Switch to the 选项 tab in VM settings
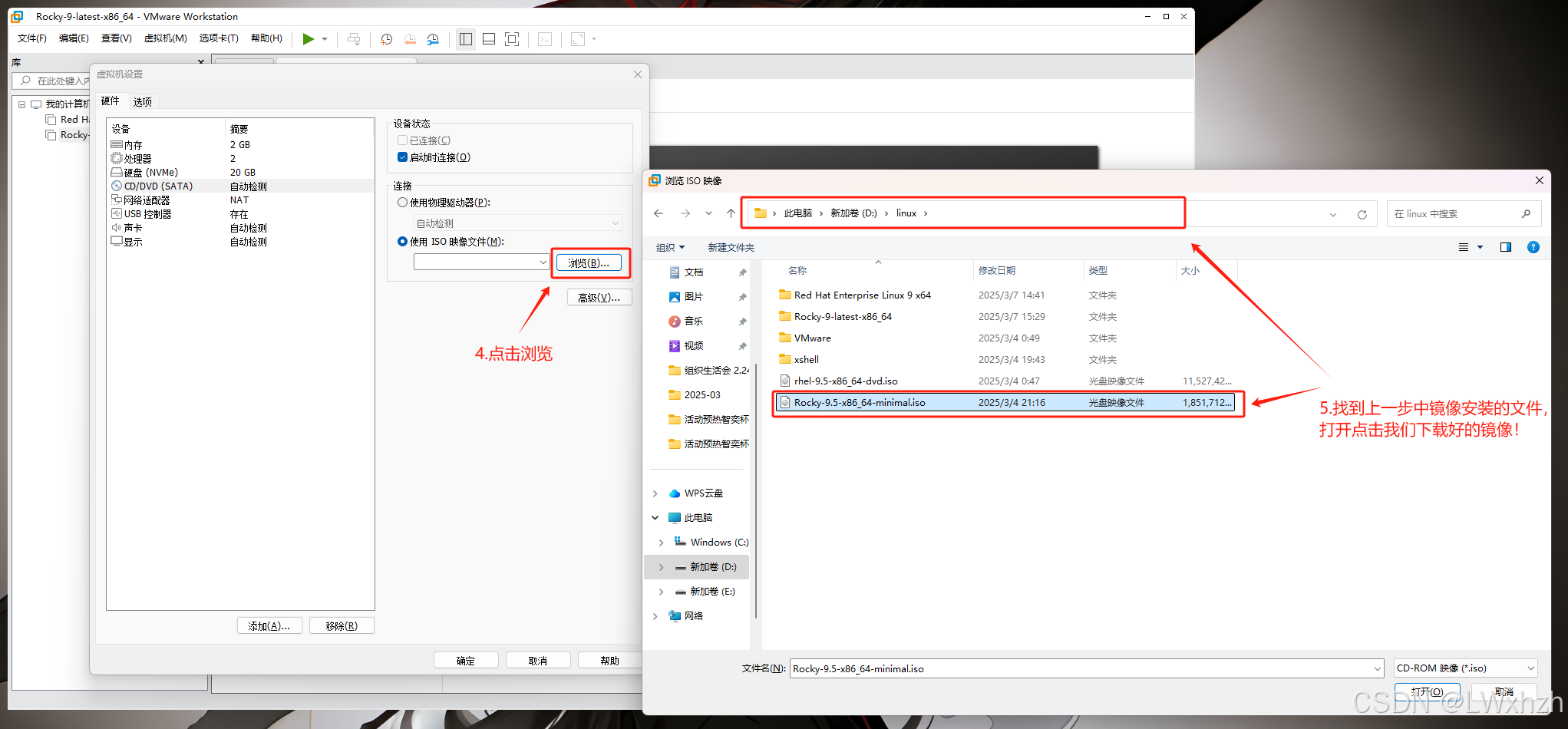 click(142, 101)
